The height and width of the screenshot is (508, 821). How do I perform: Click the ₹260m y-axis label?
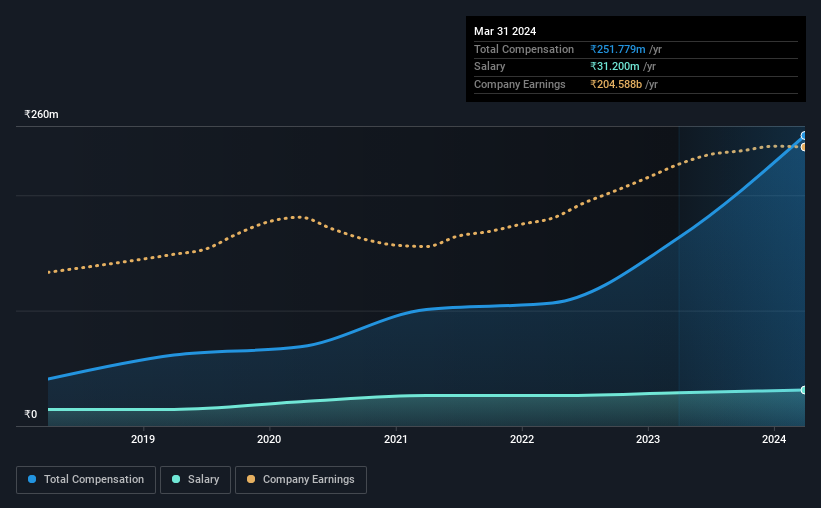[41, 114]
